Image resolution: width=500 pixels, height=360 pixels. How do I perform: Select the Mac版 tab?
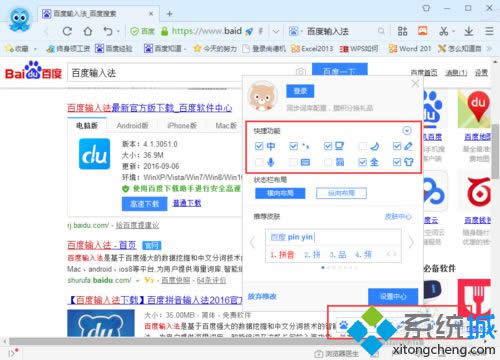(x=226, y=126)
